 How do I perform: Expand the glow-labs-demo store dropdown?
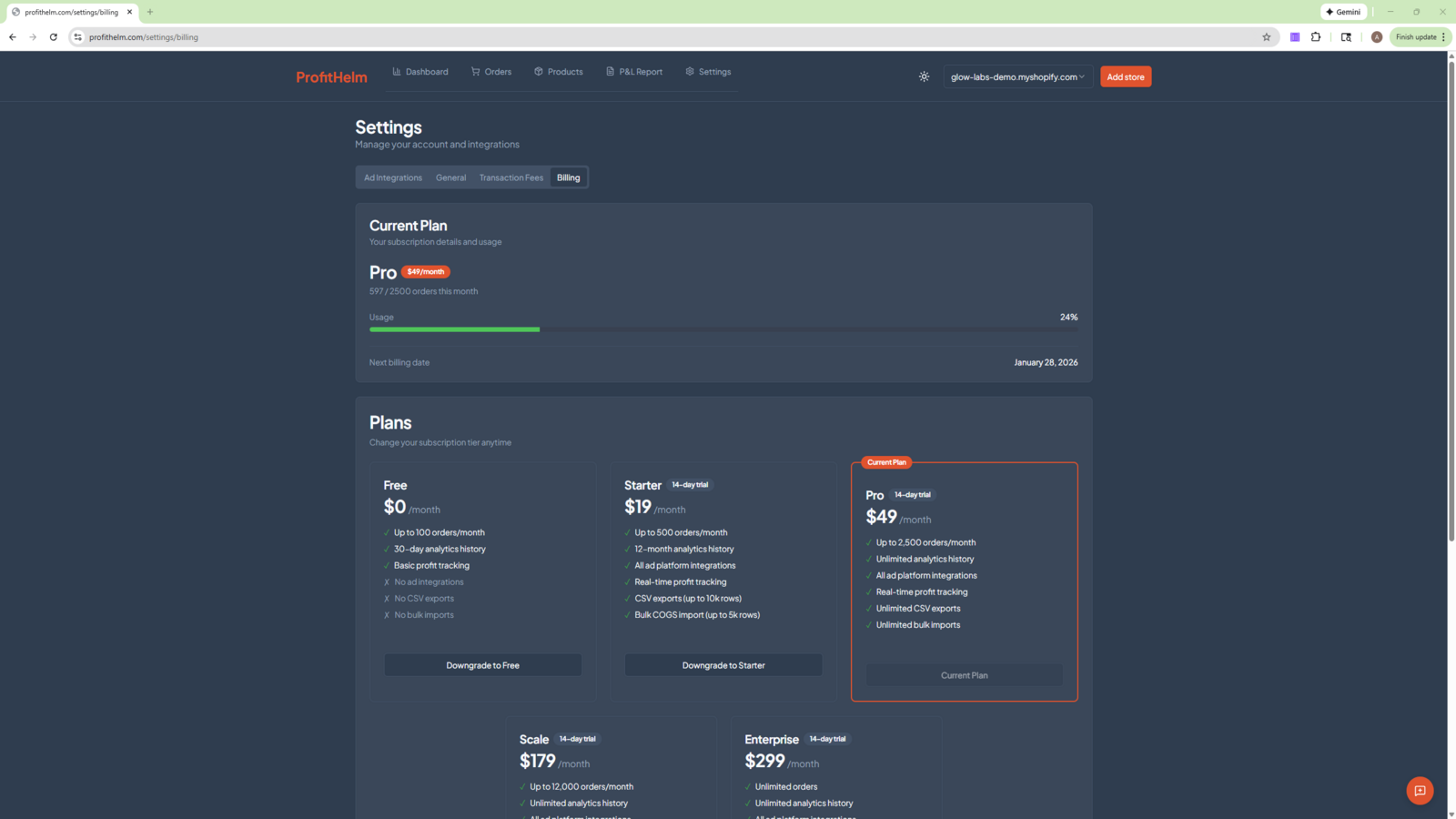pyautogui.click(x=1017, y=77)
